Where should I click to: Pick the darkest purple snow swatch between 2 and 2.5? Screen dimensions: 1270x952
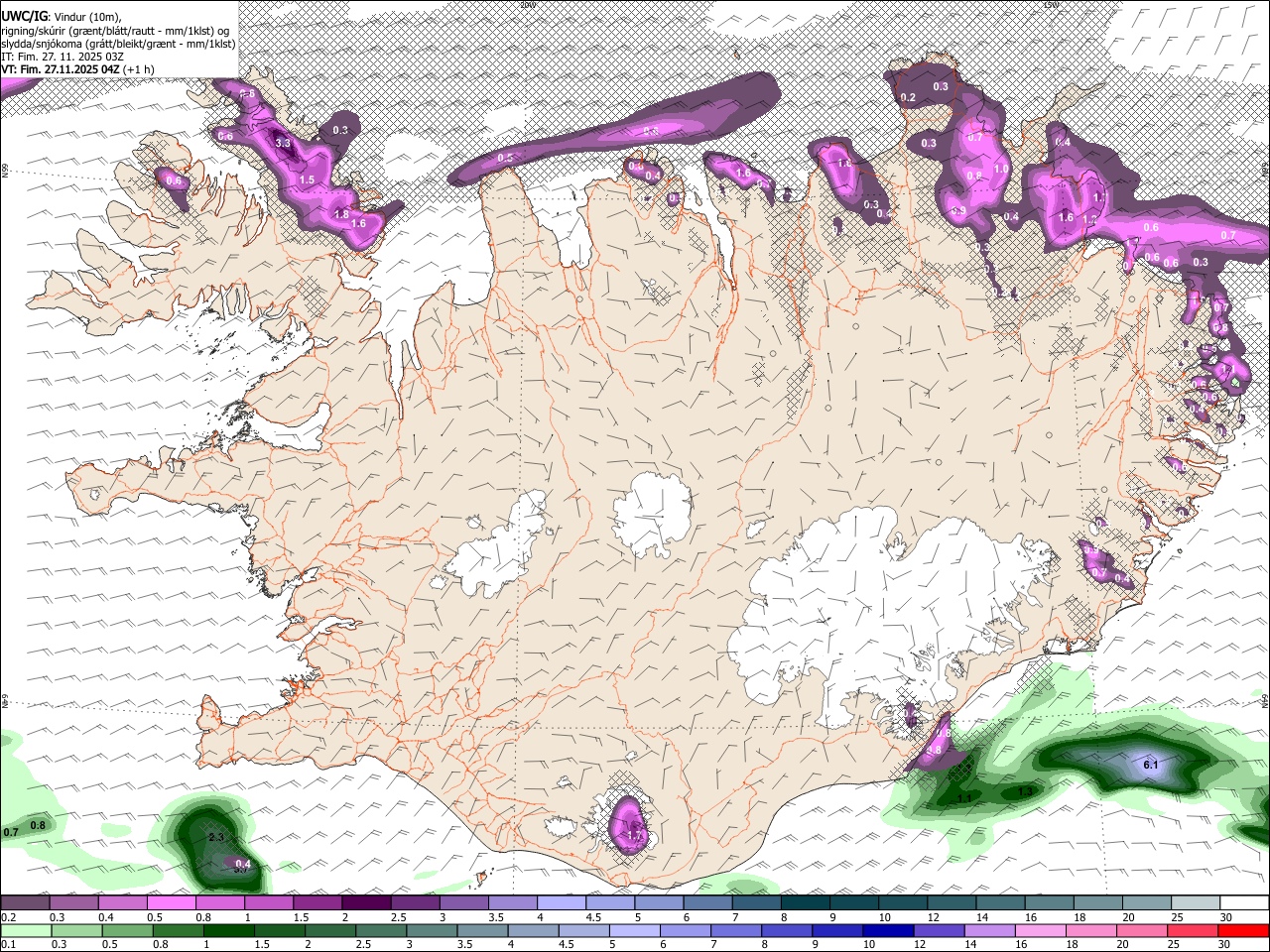[x=365, y=902]
